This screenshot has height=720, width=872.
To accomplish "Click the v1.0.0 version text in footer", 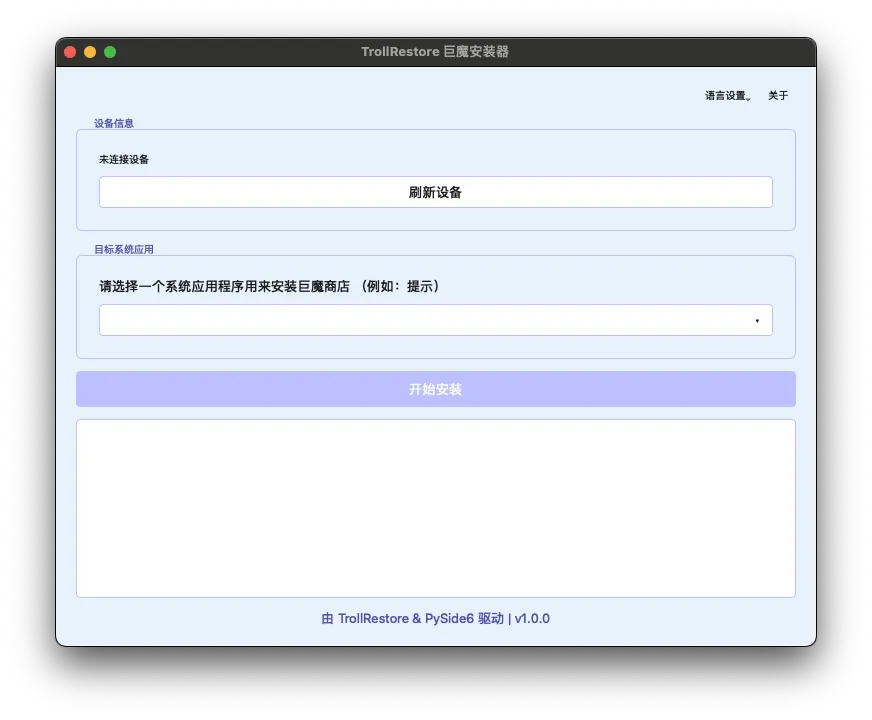I will (x=532, y=619).
